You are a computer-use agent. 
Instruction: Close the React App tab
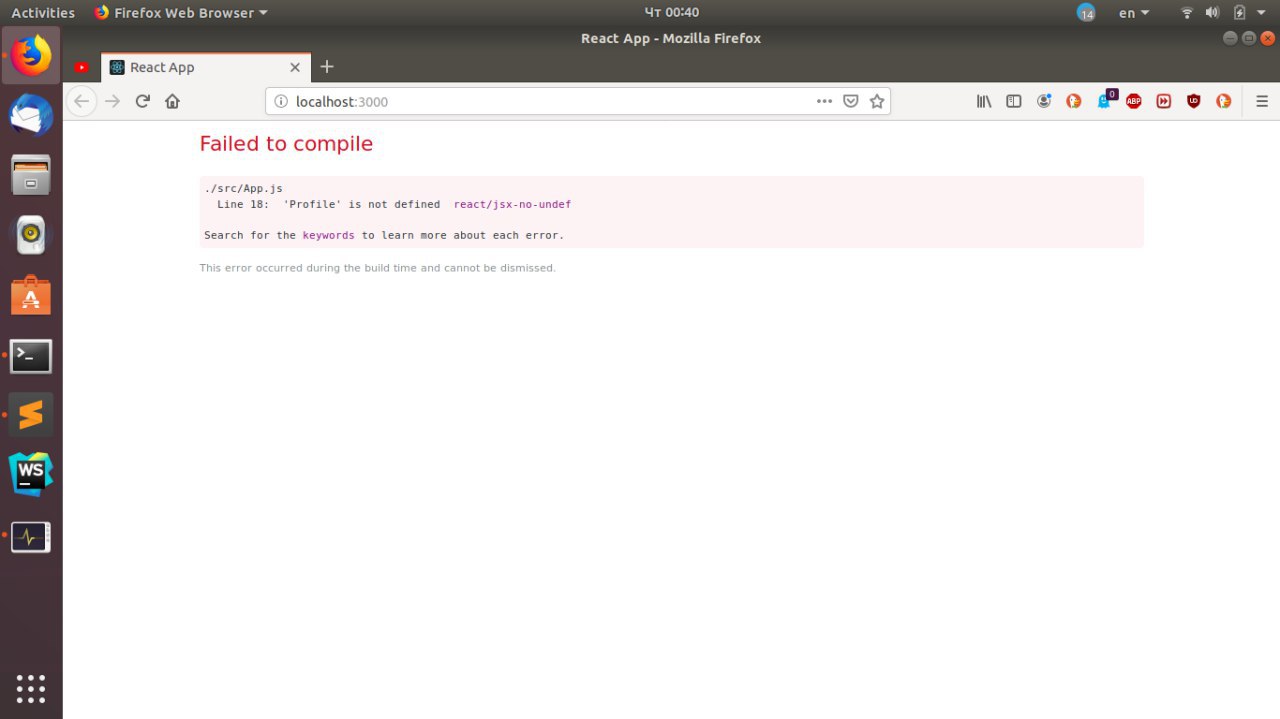(x=295, y=67)
